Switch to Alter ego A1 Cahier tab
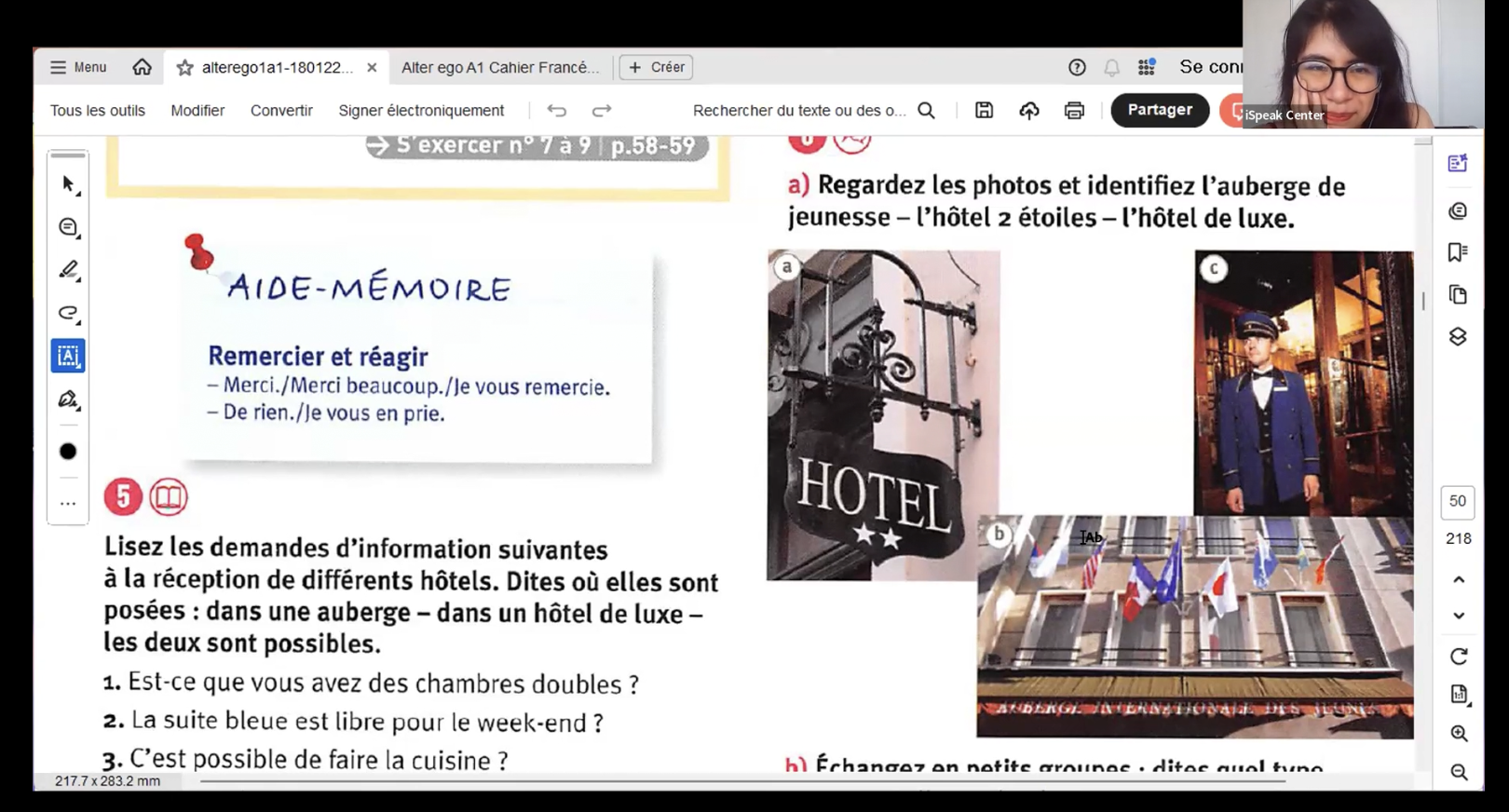 [x=500, y=67]
